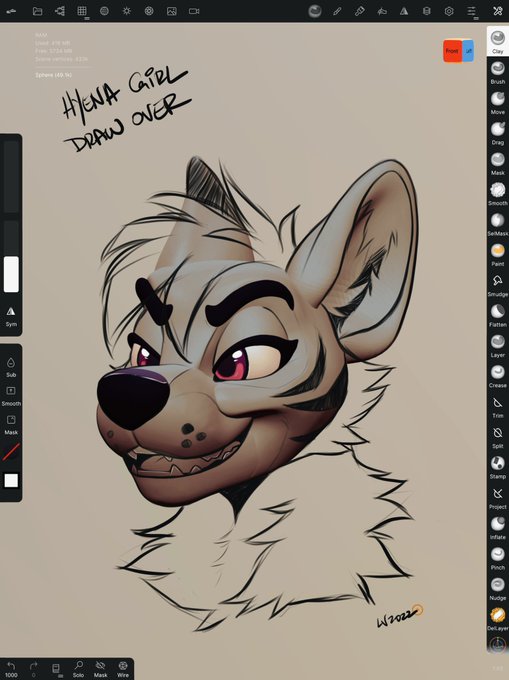Image resolution: width=509 pixels, height=680 pixels.
Task: Select the Layer tool
Action: 498,345
